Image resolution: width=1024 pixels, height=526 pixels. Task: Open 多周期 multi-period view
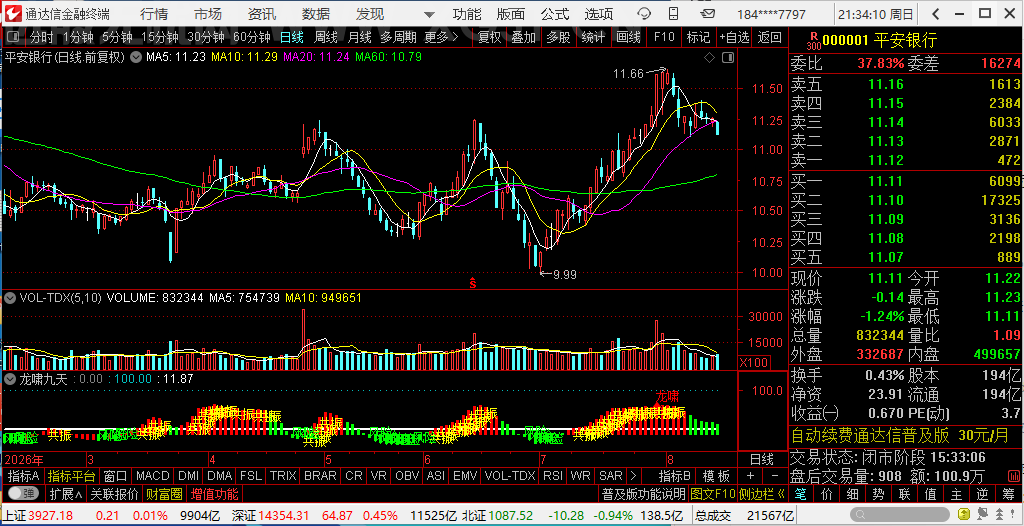coord(398,37)
